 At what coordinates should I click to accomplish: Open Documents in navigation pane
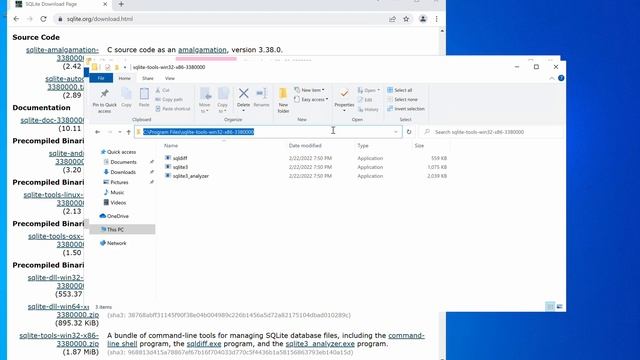point(123,162)
